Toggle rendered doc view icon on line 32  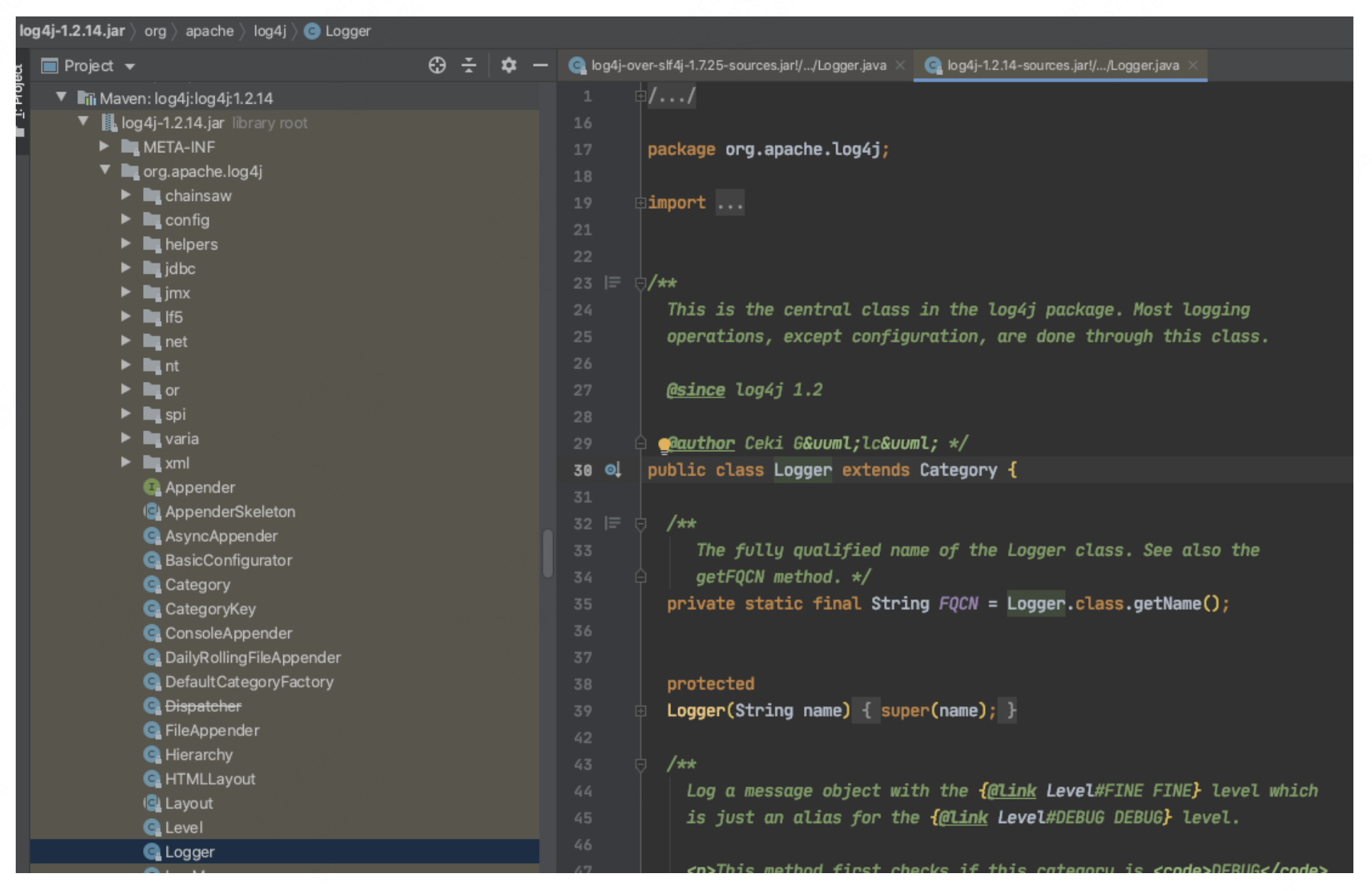612,523
